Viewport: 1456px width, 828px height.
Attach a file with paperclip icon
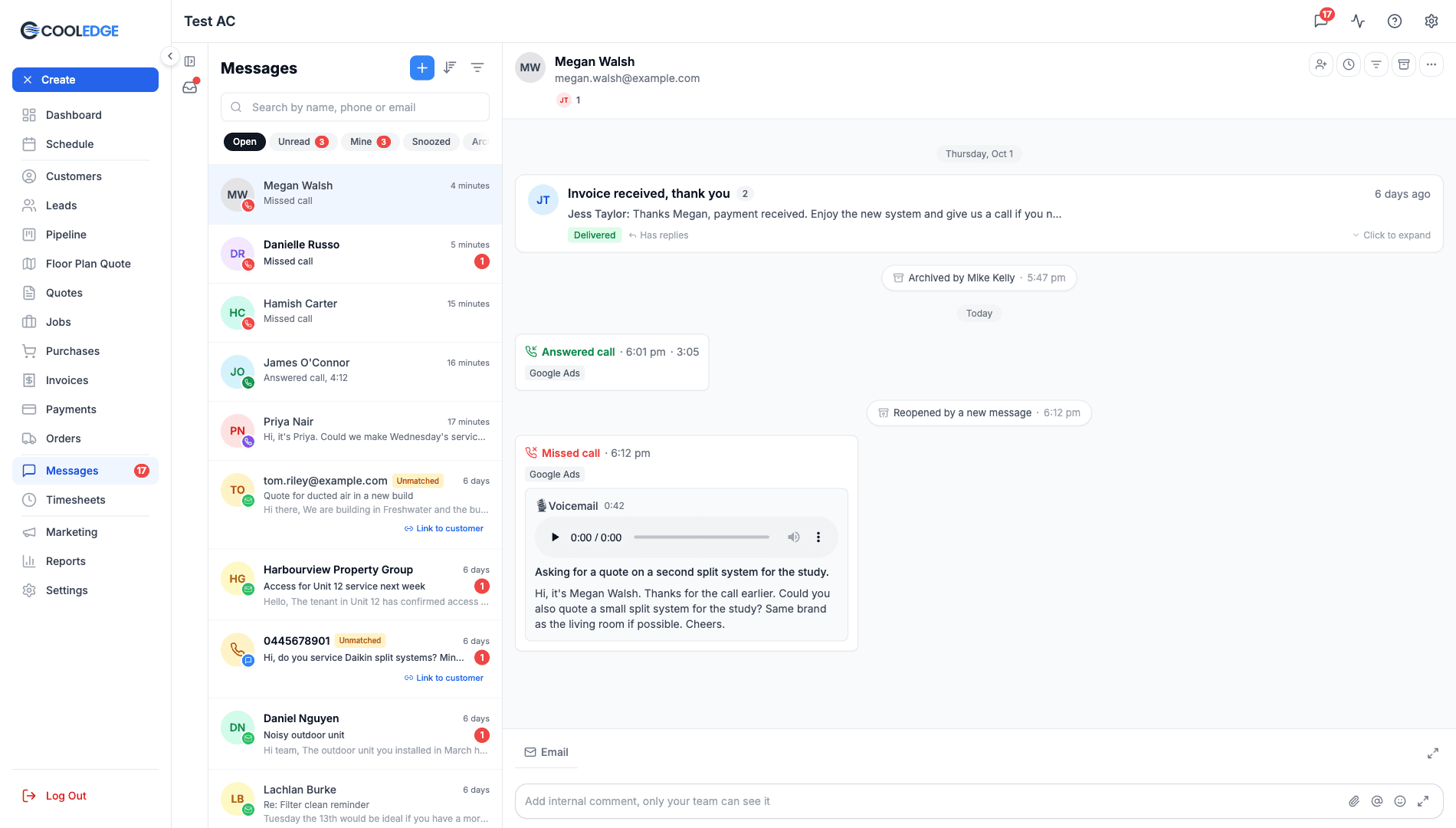click(x=1354, y=801)
